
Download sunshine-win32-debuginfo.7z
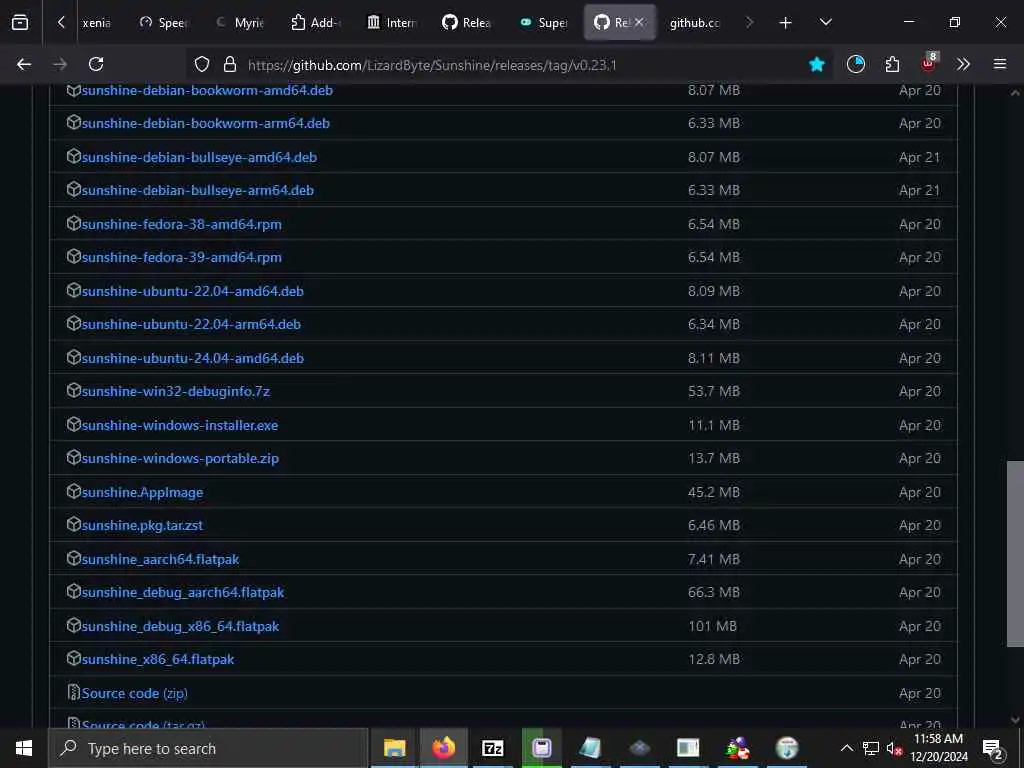176,392
